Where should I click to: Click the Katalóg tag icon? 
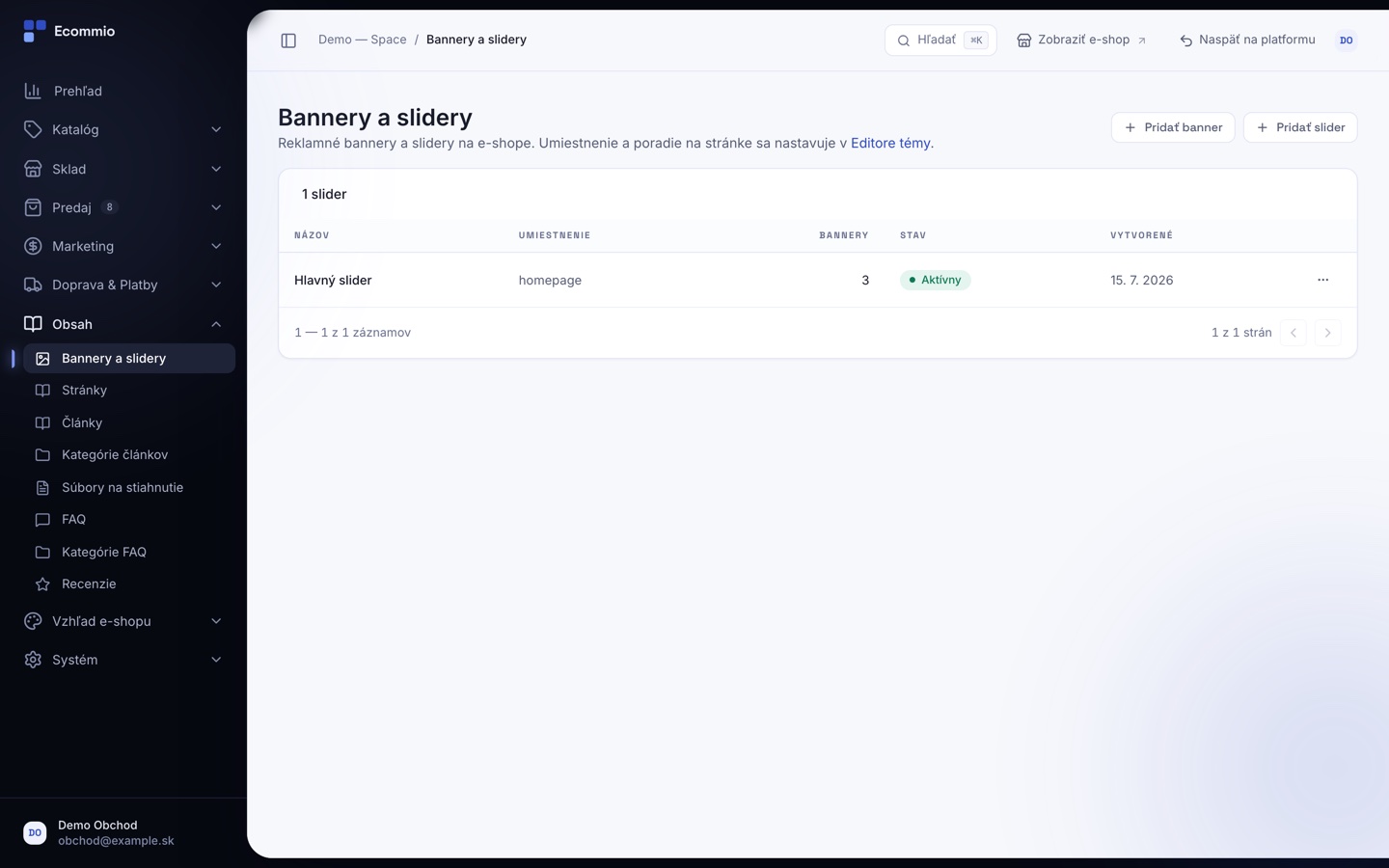33,129
